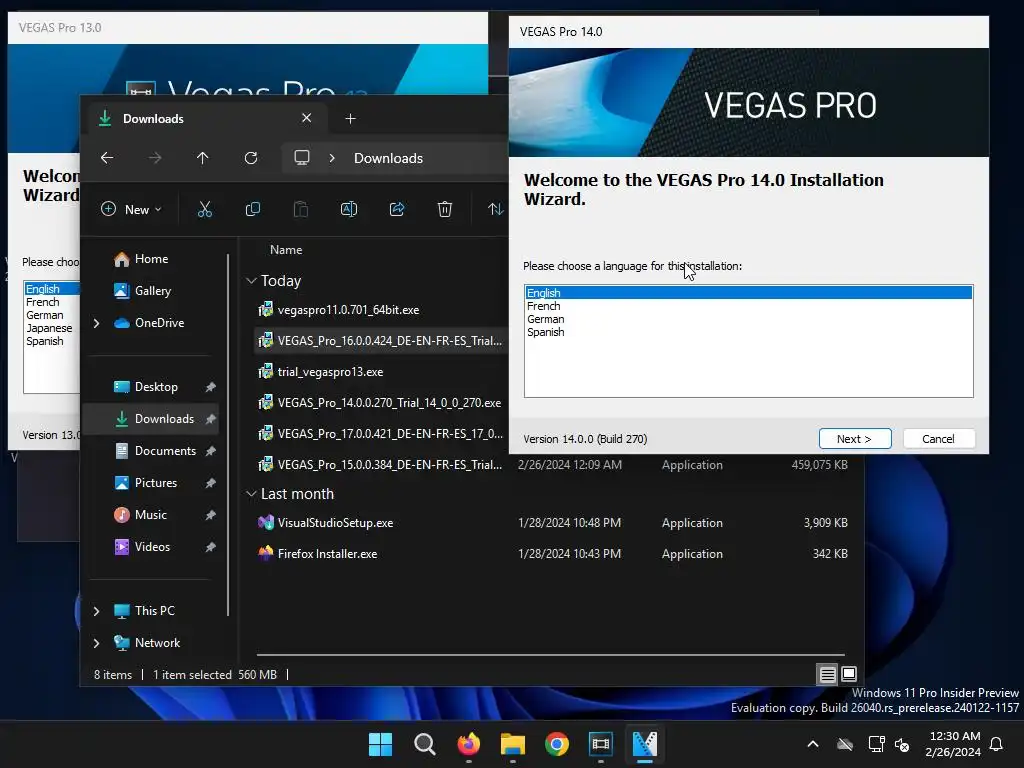Open Music in navigation pane
The image size is (1024, 768).
(141, 515)
